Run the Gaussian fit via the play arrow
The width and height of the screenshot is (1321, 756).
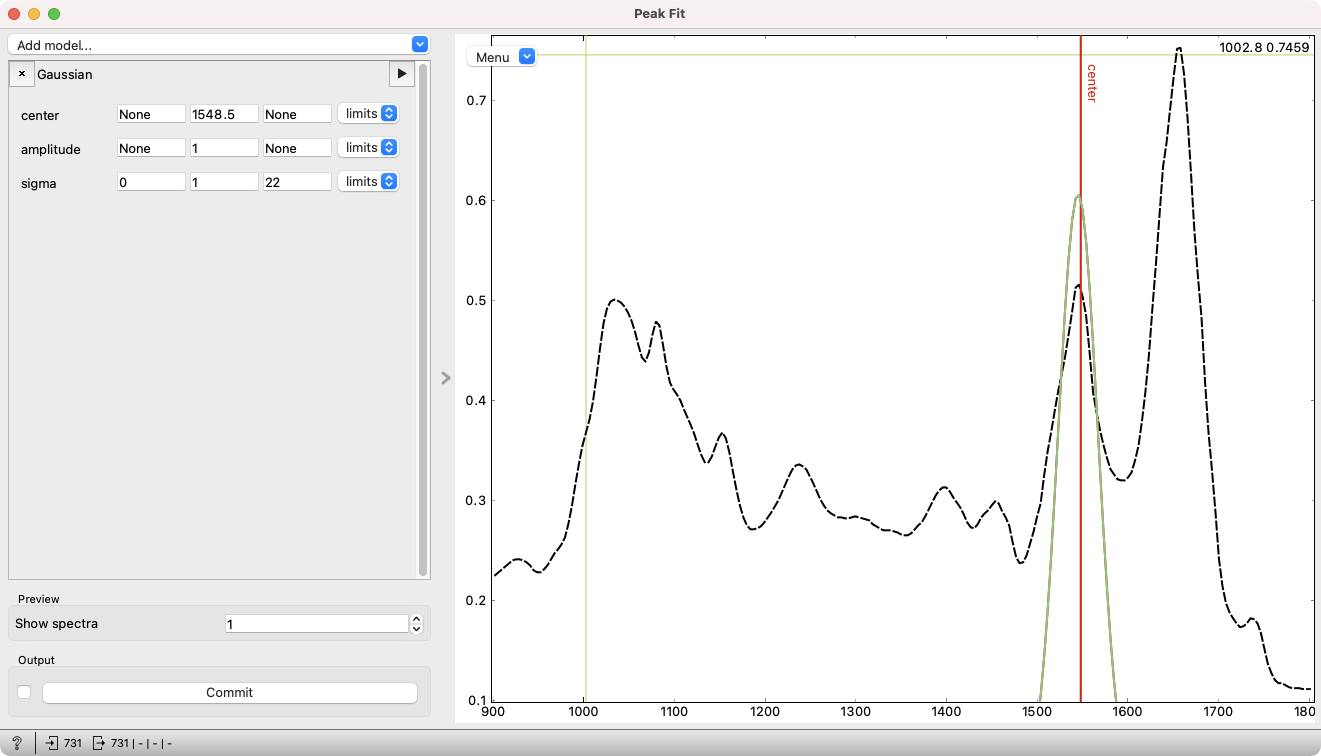click(402, 74)
